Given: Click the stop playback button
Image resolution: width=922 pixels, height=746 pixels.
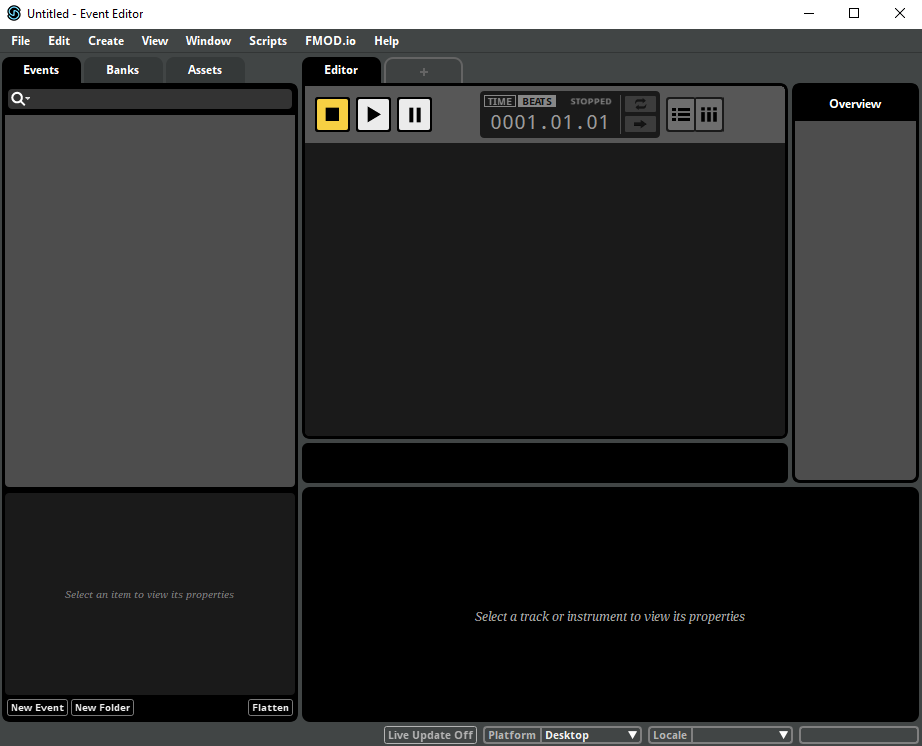Looking at the screenshot, I should (x=332, y=114).
